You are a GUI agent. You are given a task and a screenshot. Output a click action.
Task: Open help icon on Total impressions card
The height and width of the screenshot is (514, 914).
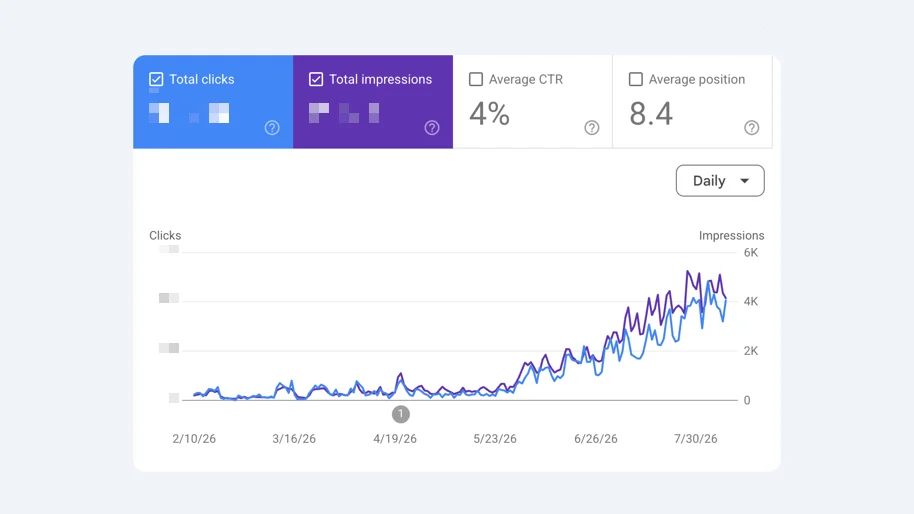pyautogui.click(x=432, y=128)
